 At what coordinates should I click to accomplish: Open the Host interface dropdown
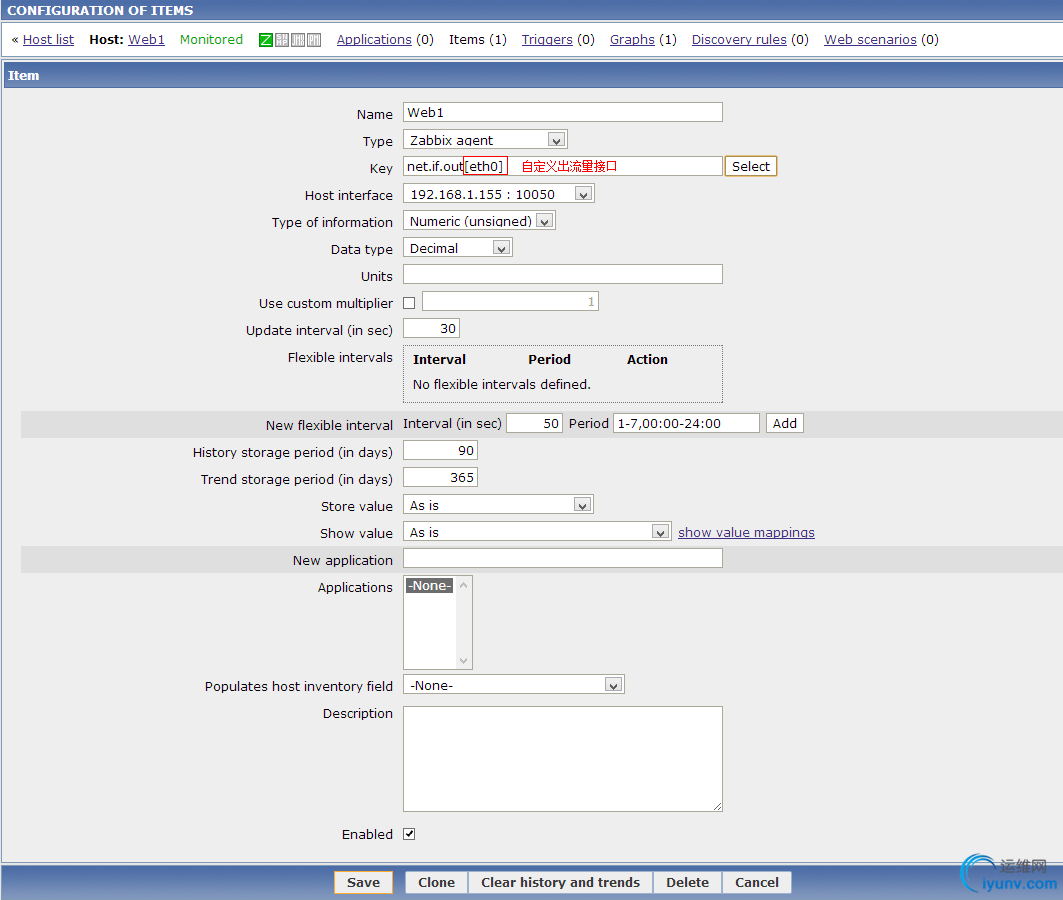tap(498, 194)
